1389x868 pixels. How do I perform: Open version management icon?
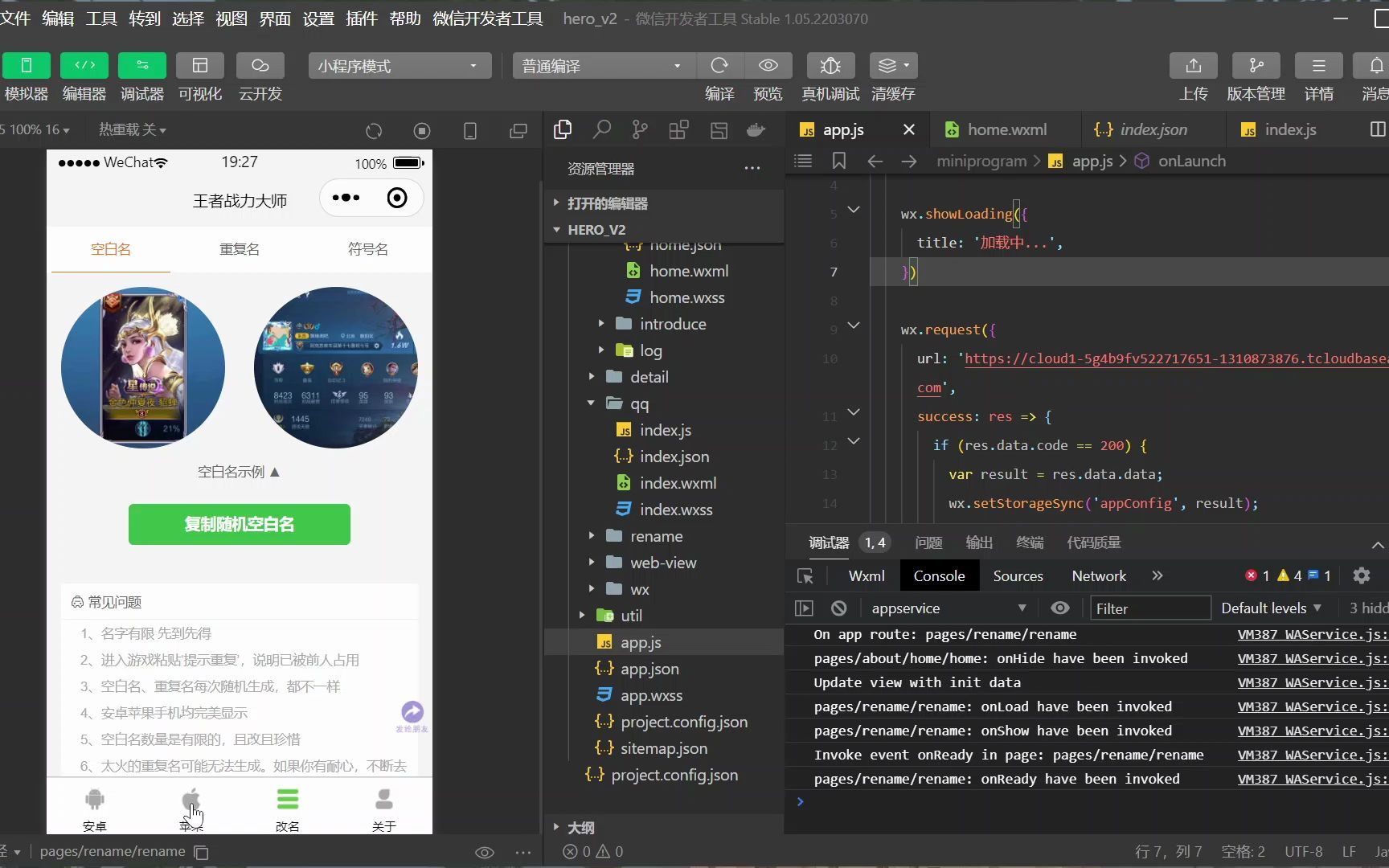(x=1256, y=65)
